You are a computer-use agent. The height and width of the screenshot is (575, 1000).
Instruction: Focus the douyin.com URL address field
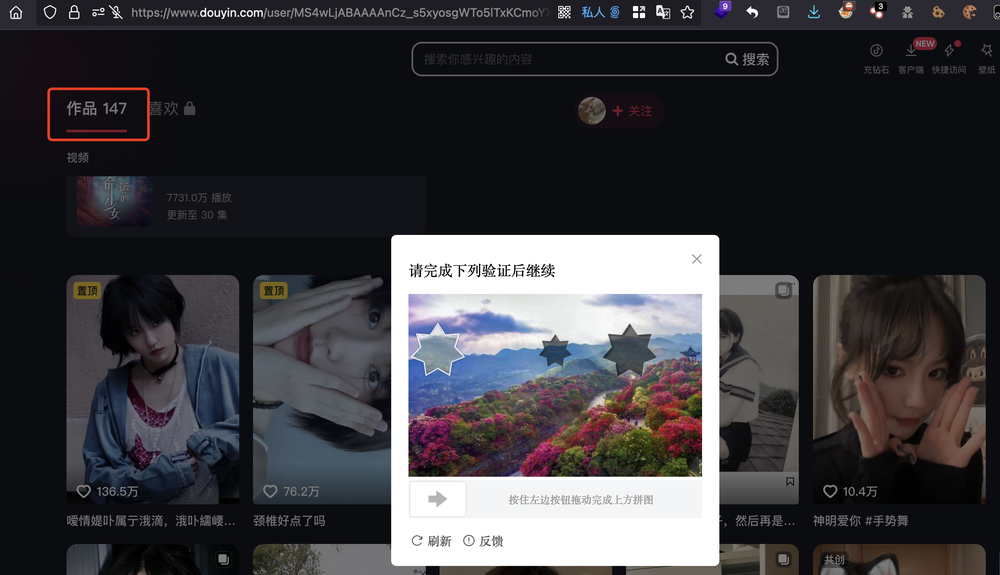point(338,12)
